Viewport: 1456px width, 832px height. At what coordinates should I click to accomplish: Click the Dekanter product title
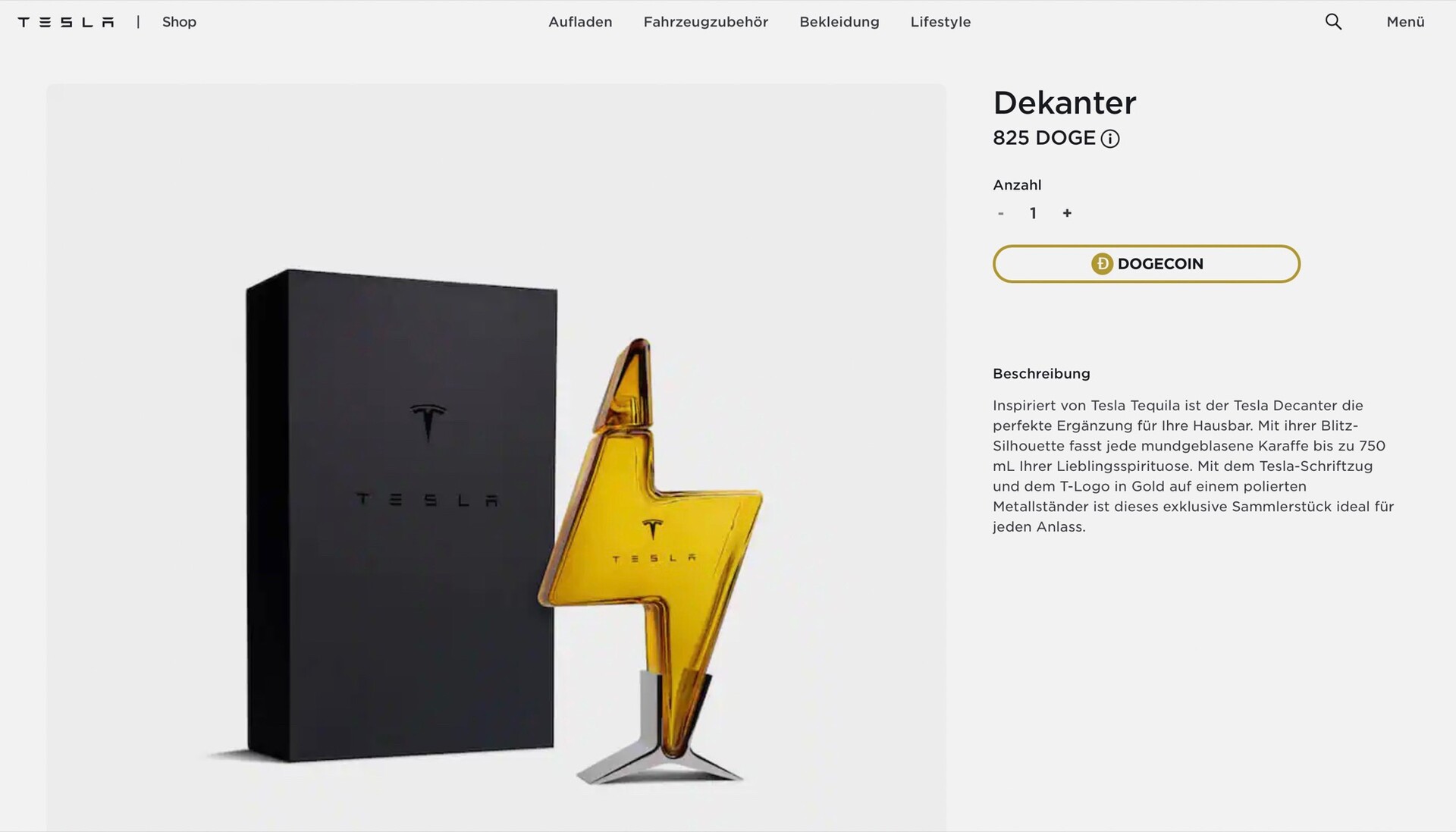[1065, 103]
